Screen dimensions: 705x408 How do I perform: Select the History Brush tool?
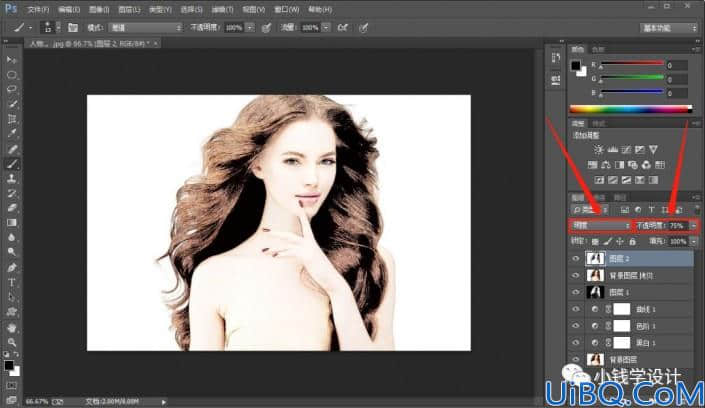[x=12, y=193]
